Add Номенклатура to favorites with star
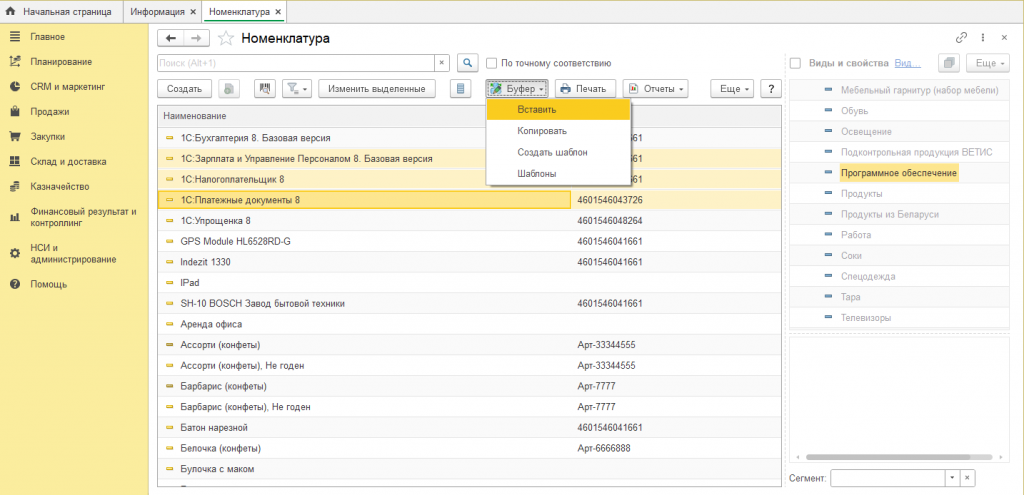The height and width of the screenshot is (495, 1024). click(x=225, y=39)
